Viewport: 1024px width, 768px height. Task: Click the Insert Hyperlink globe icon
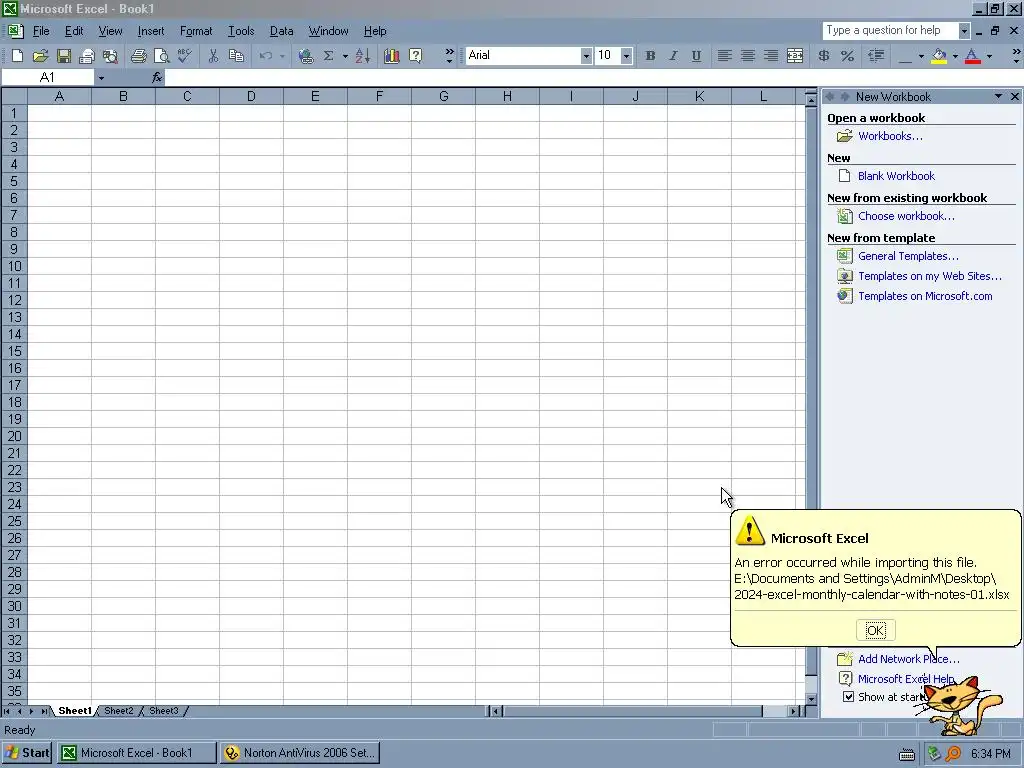tap(305, 56)
